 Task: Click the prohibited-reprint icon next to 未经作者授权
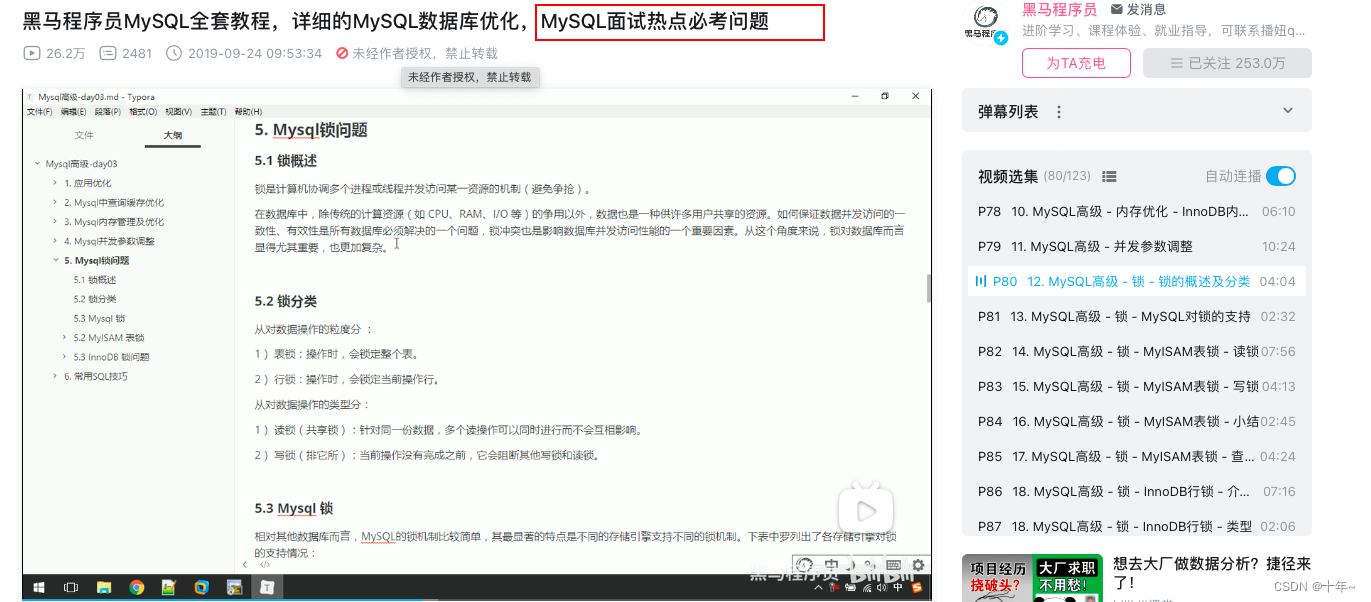[343, 53]
